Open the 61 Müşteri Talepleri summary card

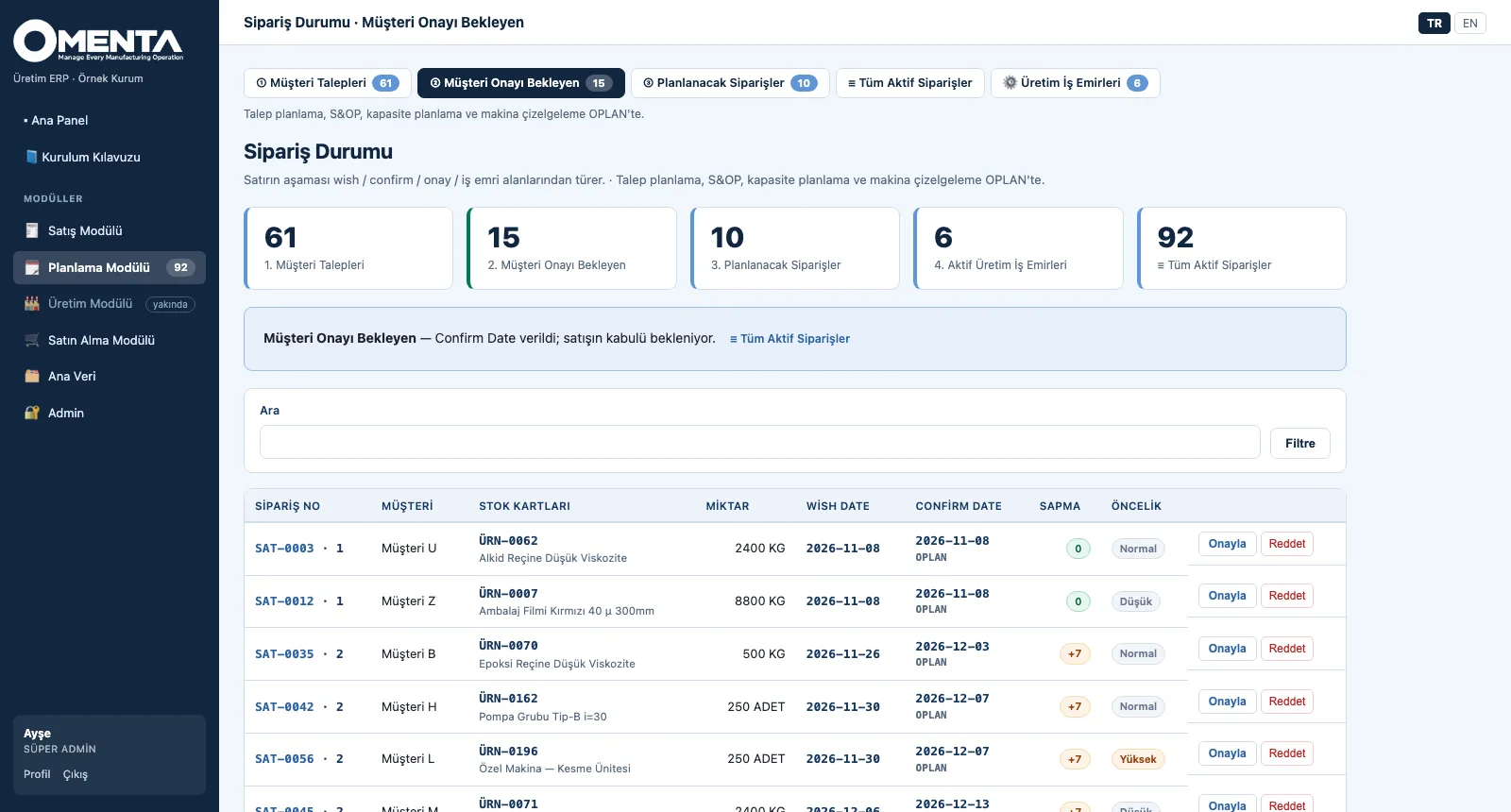[348, 248]
